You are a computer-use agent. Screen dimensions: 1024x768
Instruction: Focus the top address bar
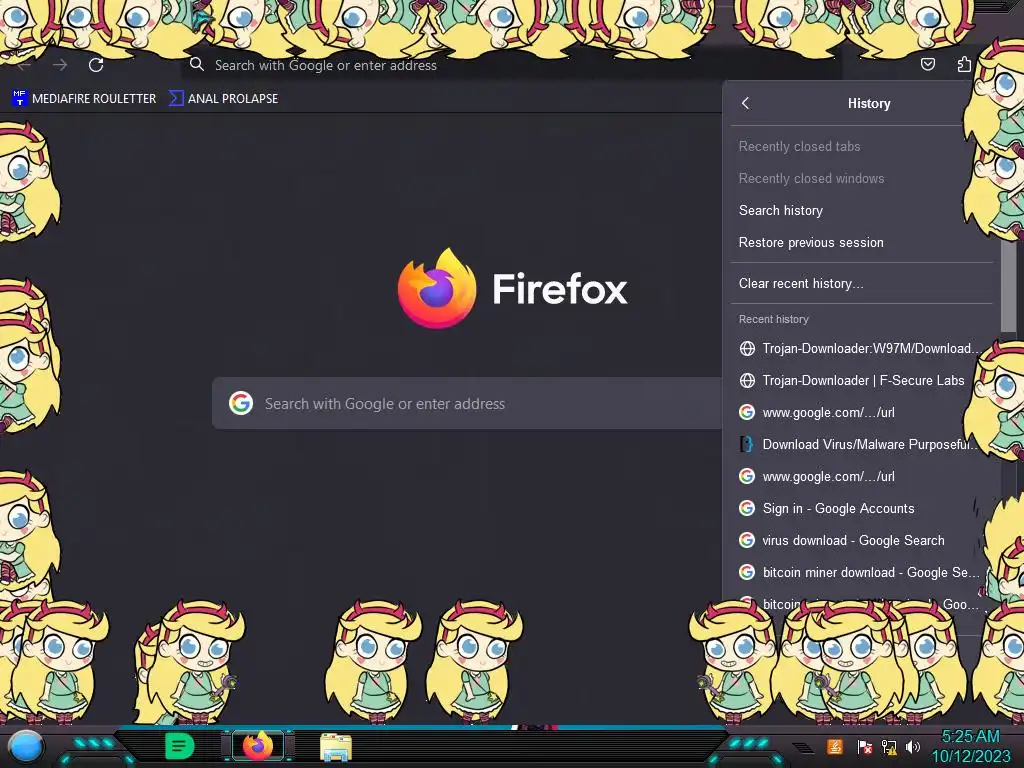[x=511, y=65]
